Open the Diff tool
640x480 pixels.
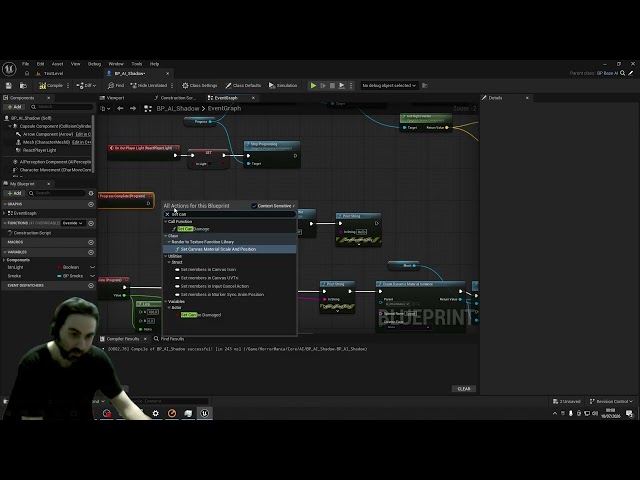point(86,86)
